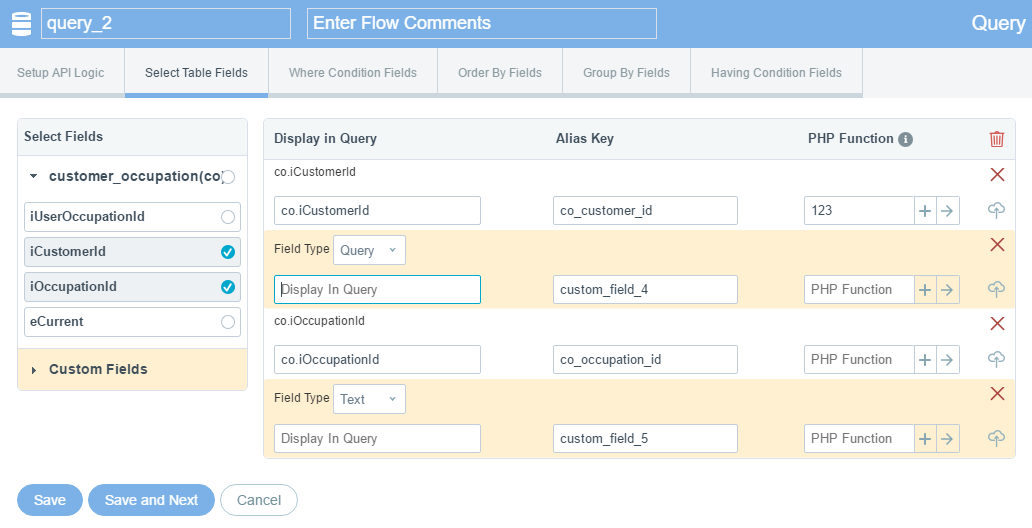Click the database icon beside query_2
The image size is (1032, 528).
22,24
